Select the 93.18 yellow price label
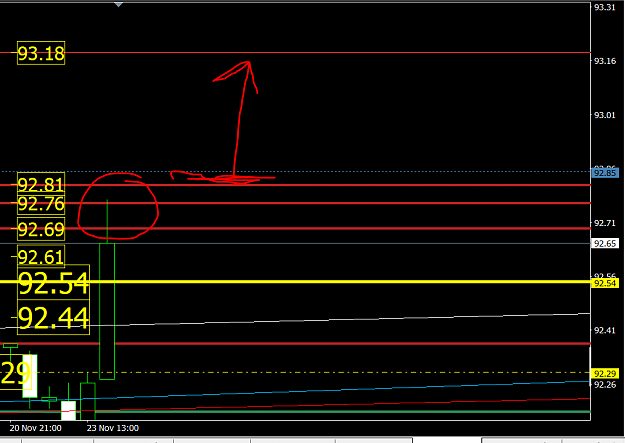 click(x=41, y=53)
